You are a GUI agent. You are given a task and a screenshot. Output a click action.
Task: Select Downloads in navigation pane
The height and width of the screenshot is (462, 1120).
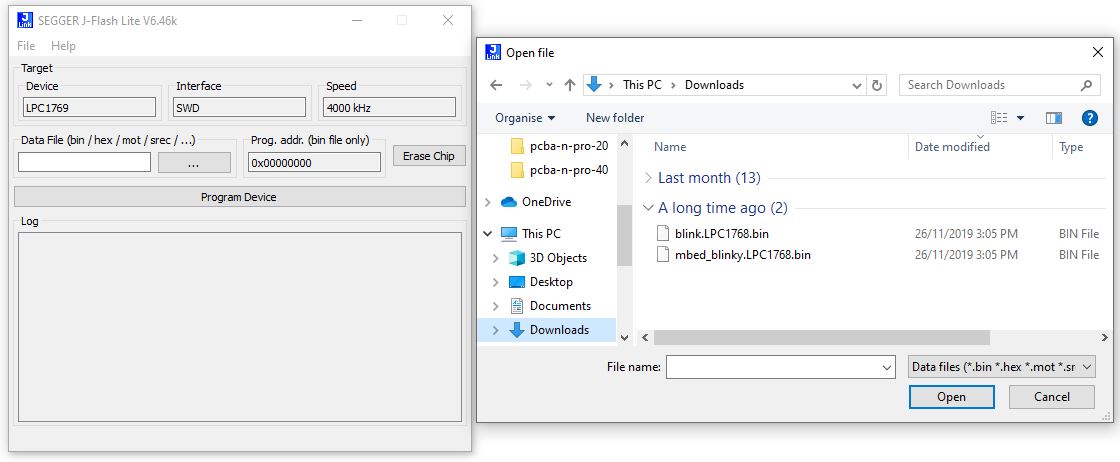tap(549, 330)
